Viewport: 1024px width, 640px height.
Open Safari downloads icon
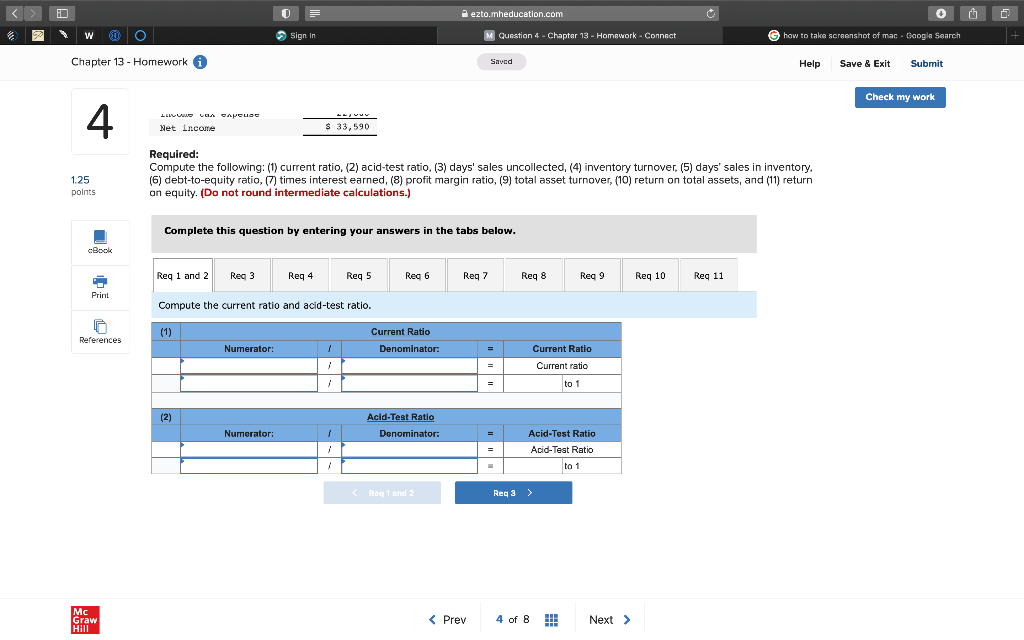tap(941, 13)
